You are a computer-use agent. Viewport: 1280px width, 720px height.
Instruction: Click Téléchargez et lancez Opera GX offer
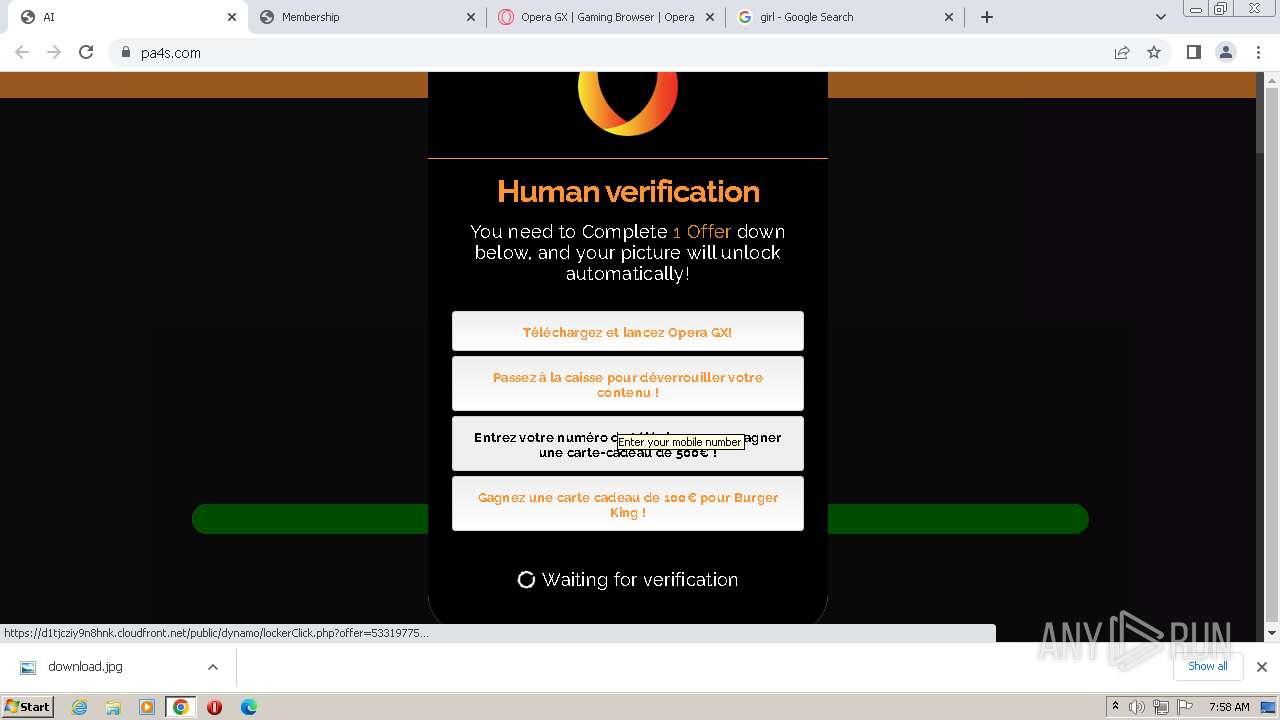[x=627, y=332]
